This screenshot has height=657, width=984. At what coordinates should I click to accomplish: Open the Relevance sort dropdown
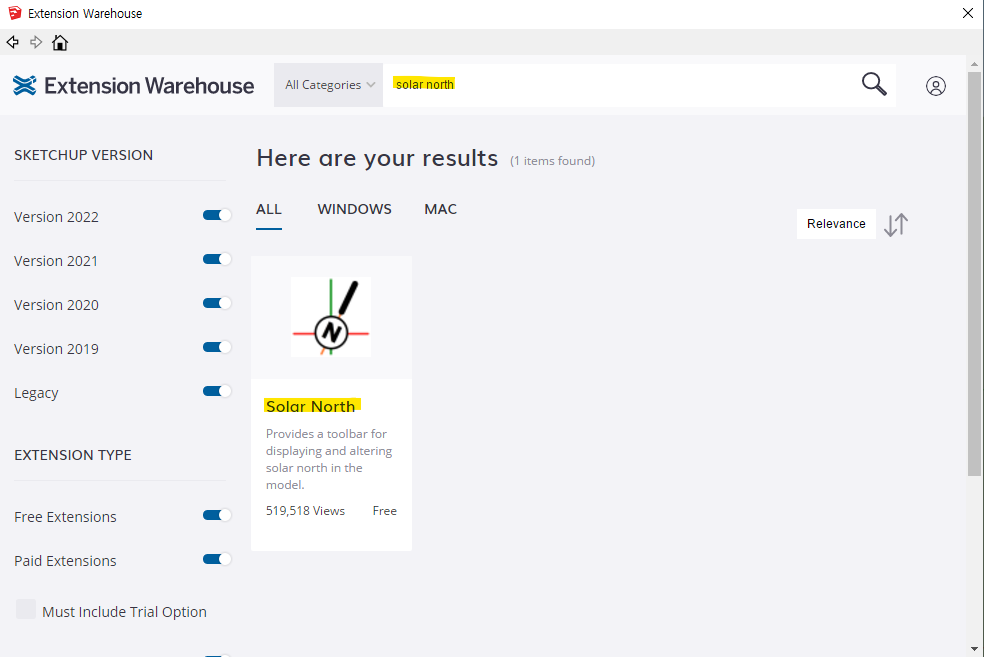[x=836, y=224]
